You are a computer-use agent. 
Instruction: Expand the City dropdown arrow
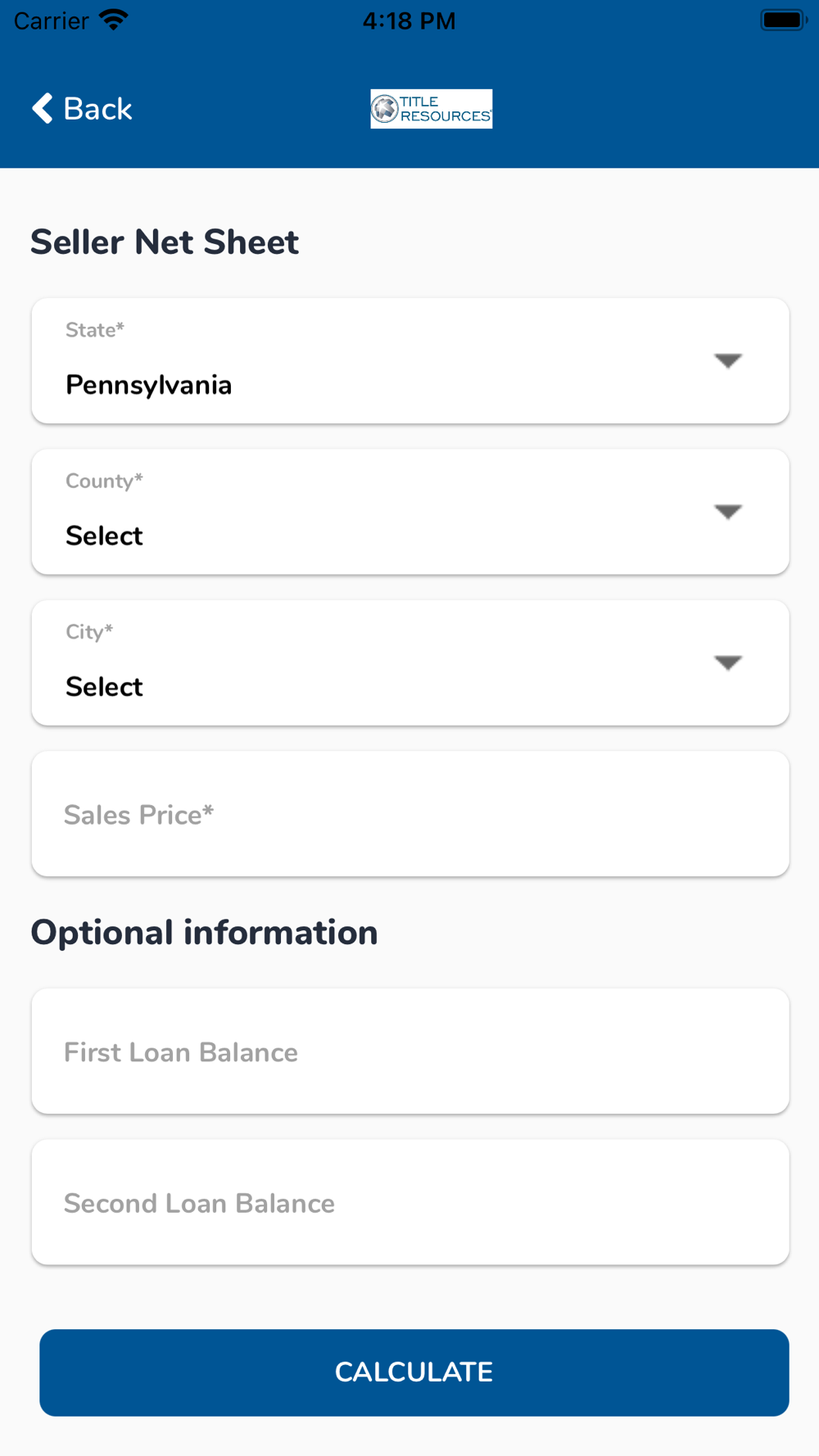coord(728,662)
